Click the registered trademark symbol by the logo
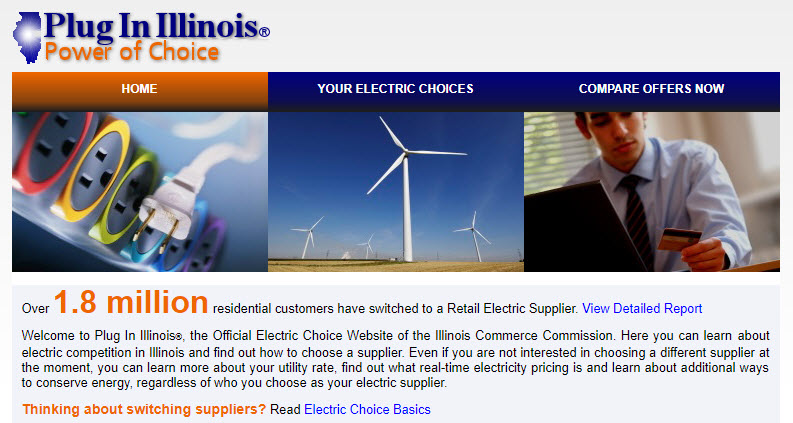Screen dimensions: 793x423 pos(265,32)
